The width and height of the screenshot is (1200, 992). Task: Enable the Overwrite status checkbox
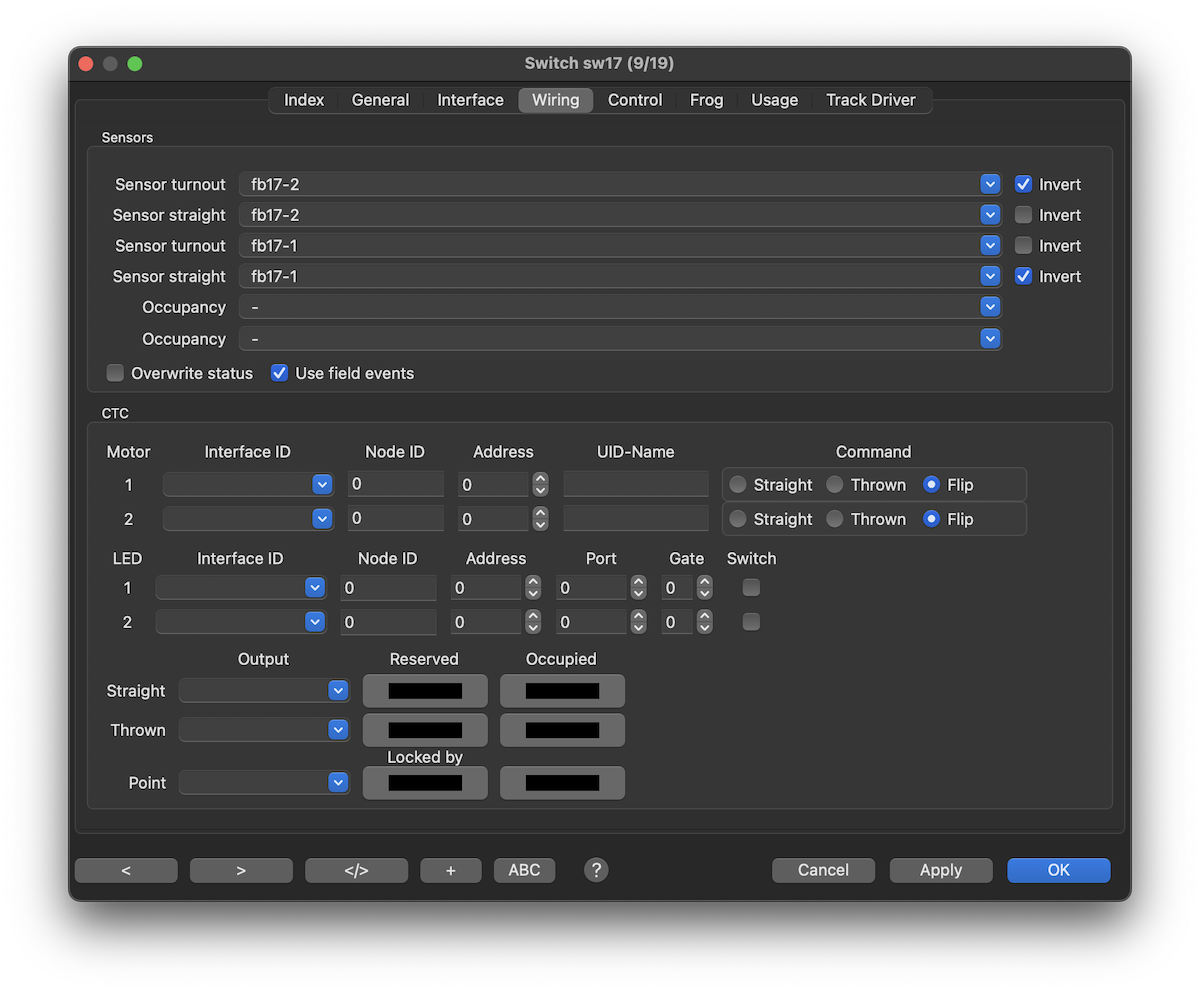click(116, 373)
